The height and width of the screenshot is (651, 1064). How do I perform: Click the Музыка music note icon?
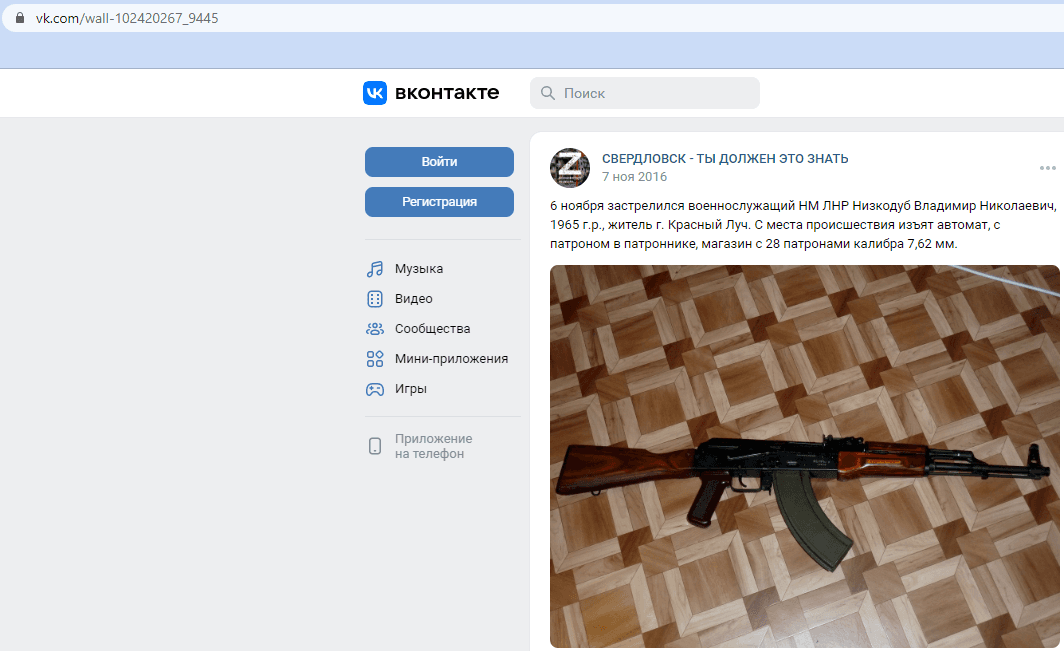point(375,269)
